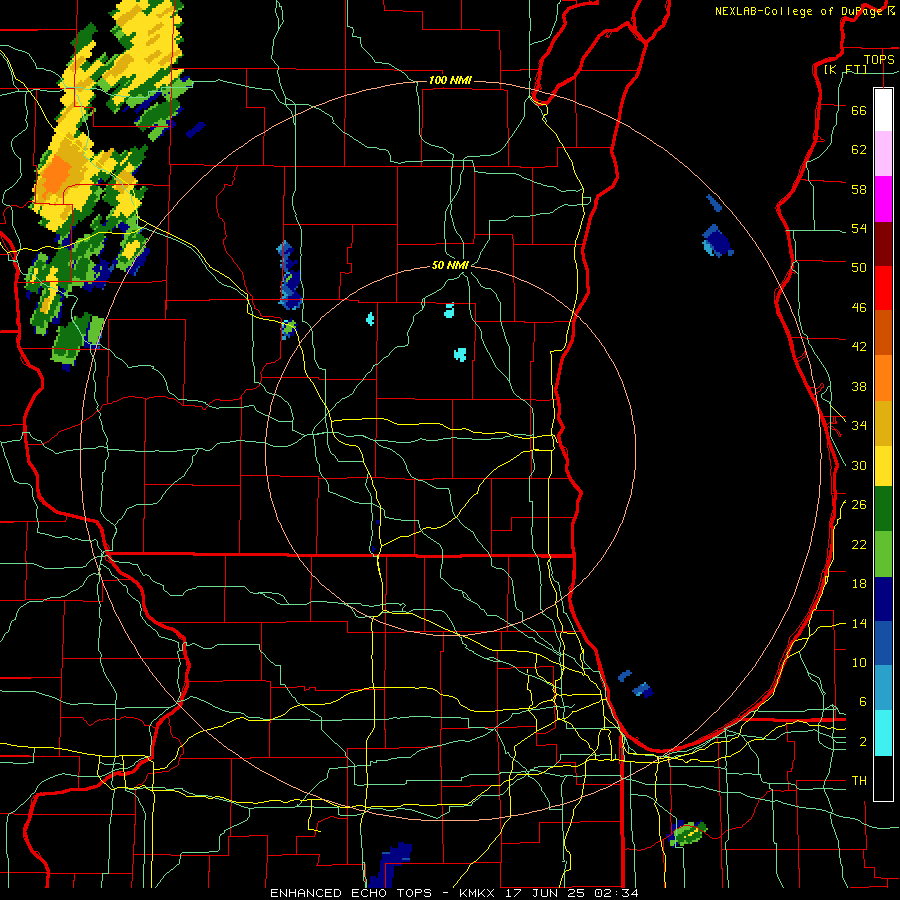Click the 'TH' legend label
The width and height of the screenshot is (900, 900).
(x=859, y=781)
